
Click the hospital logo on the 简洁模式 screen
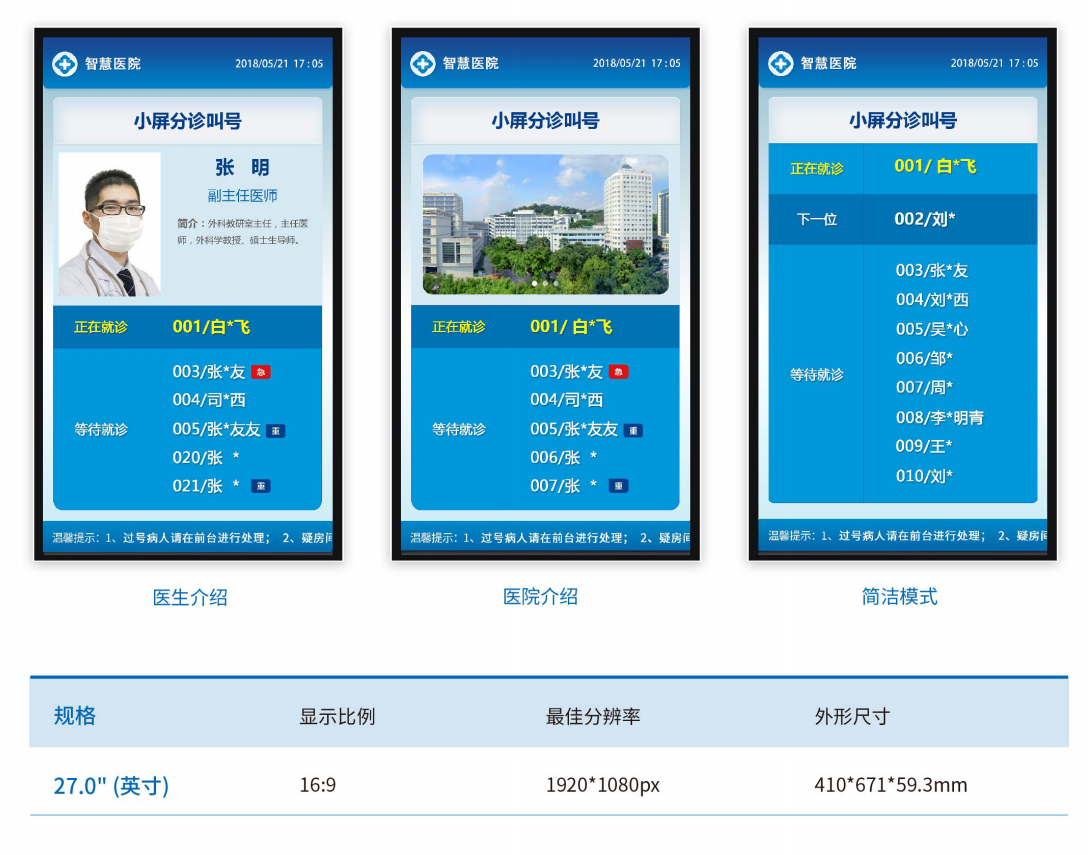coord(781,64)
